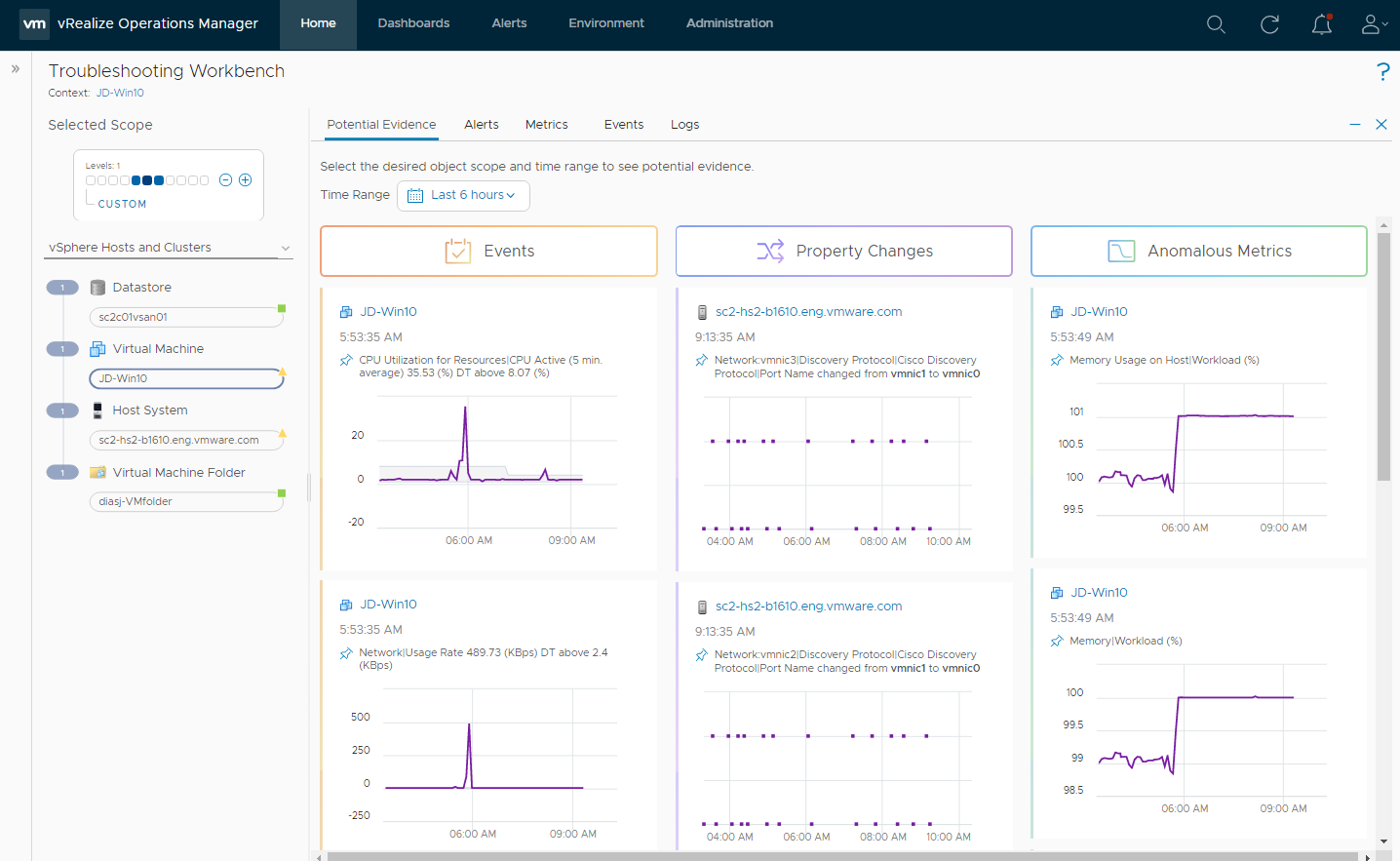This screenshot has height=861, width=1400.
Task: Open the user account menu
Action: pyautogui.click(x=1373, y=24)
